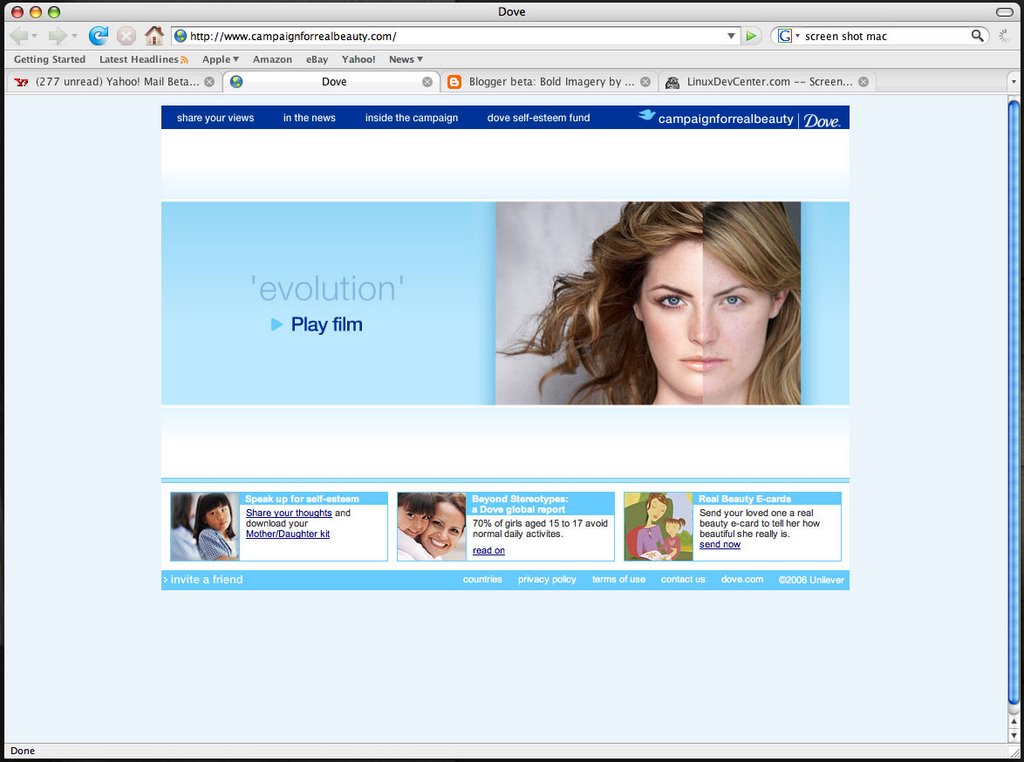Screen dimensions: 1024x762
Task: Click the 'send now' e-card link
Action: [x=720, y=544]
